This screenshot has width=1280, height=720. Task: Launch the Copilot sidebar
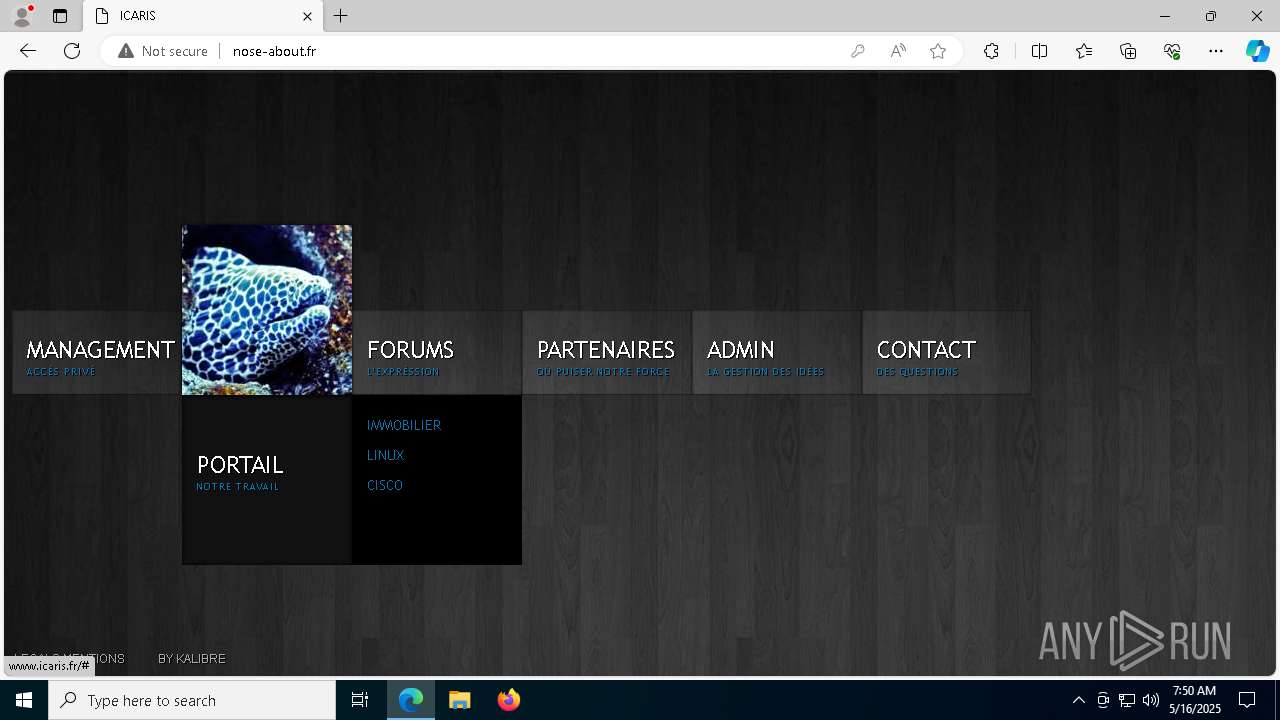(x=1257, y=51)
